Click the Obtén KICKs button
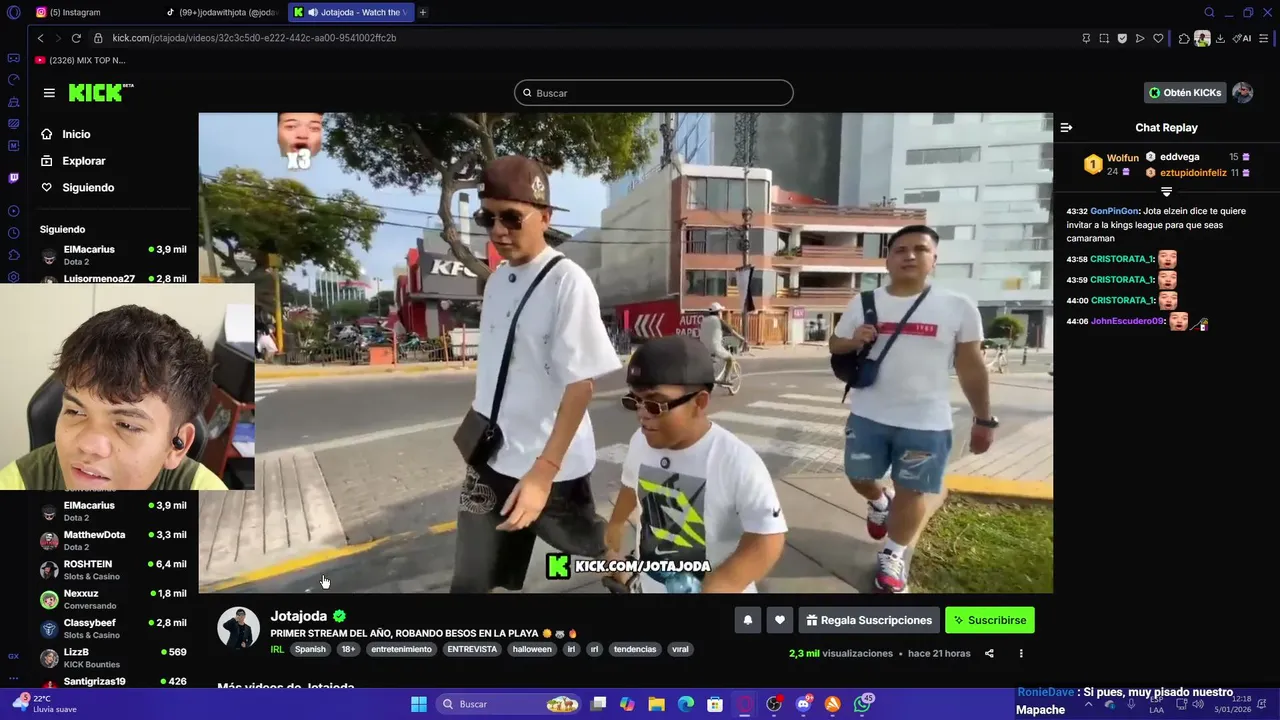Screen dimensions: 1280x720 tap(1185, 93)
